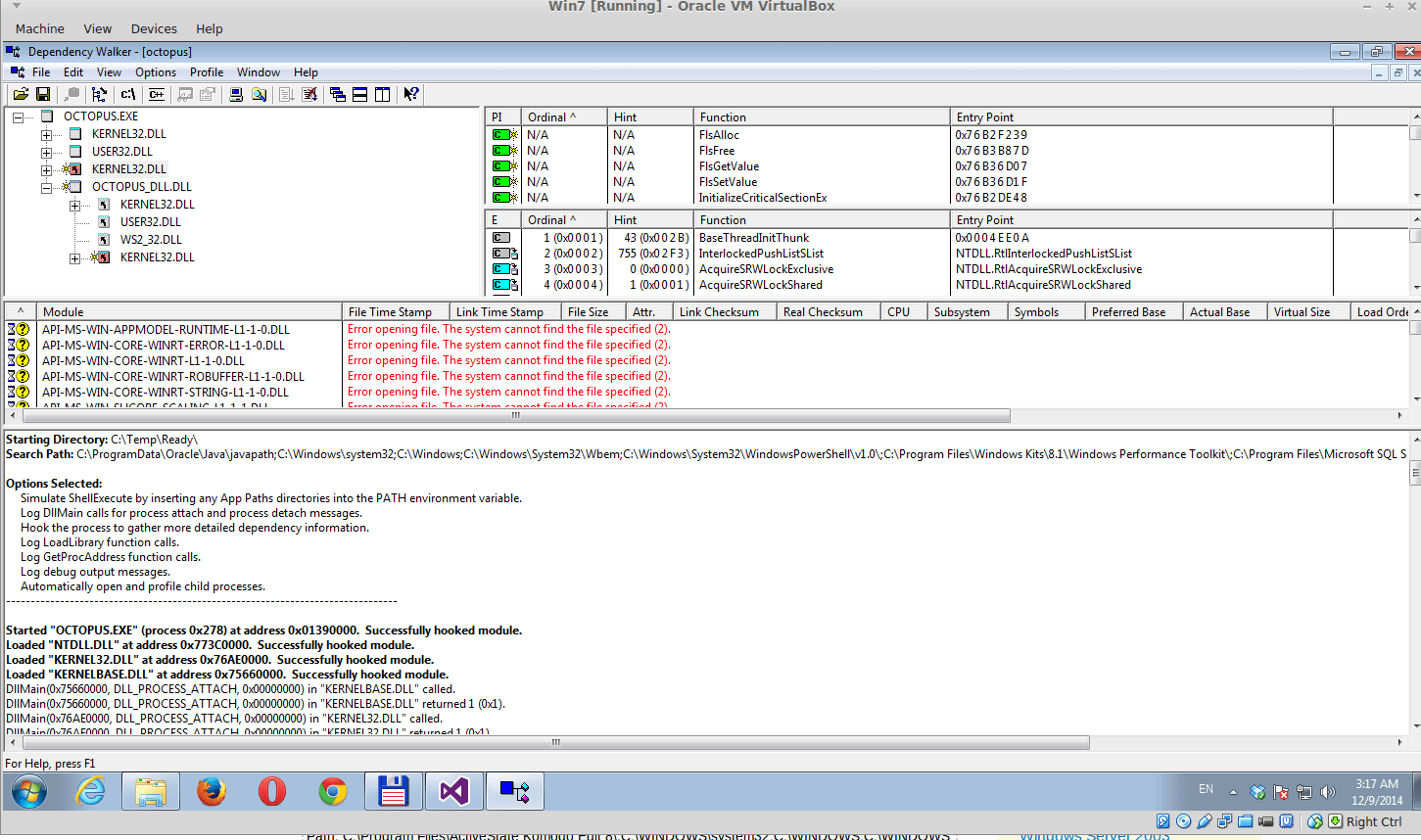1421x840 pixels.
Task: Expand last KERNEL32.DLL under OCTOPUS_DLL.DLL
Action: [x=74, y=257]
